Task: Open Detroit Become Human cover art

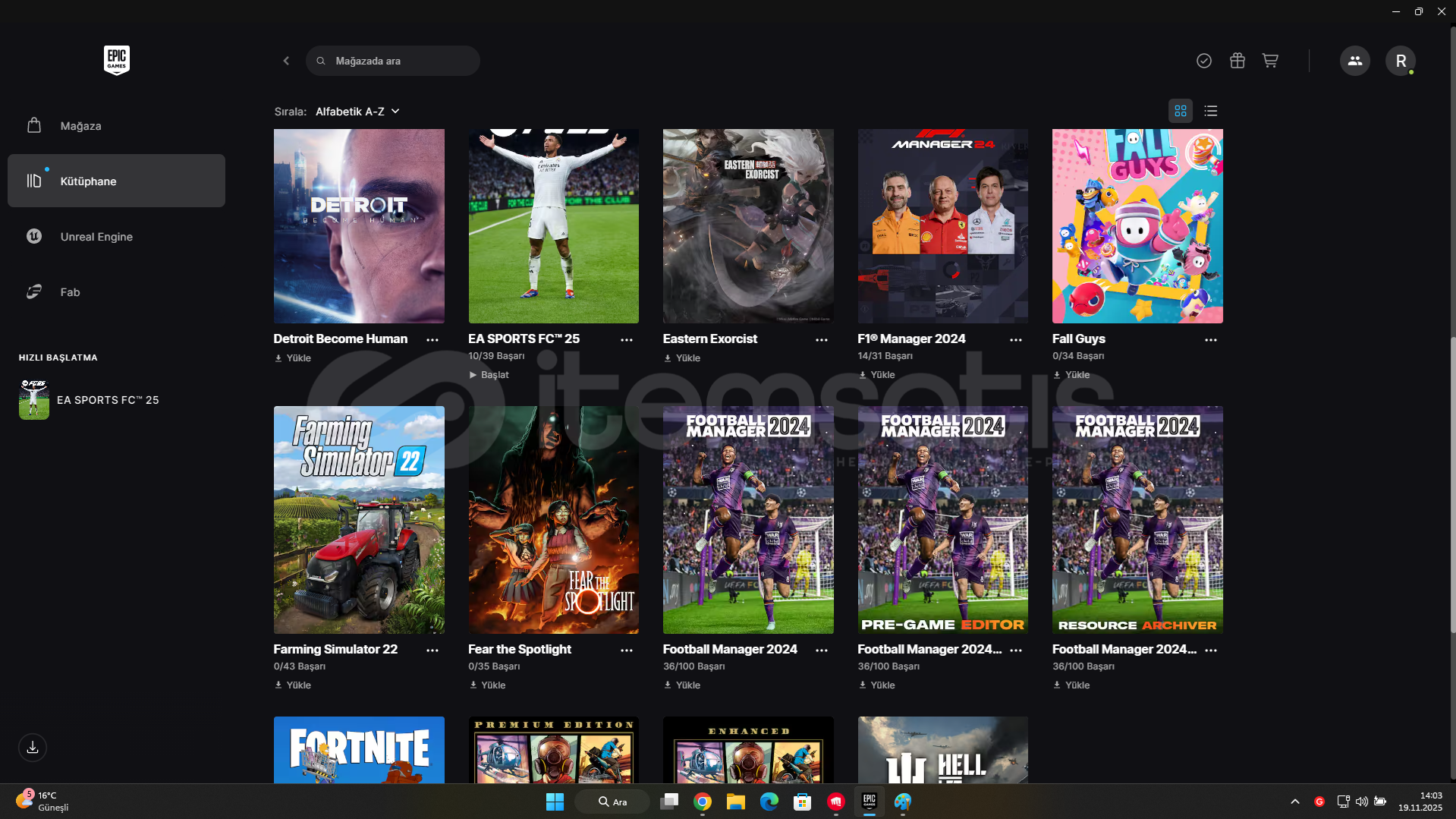Action: pyautogui.click(x=359, y=226)
